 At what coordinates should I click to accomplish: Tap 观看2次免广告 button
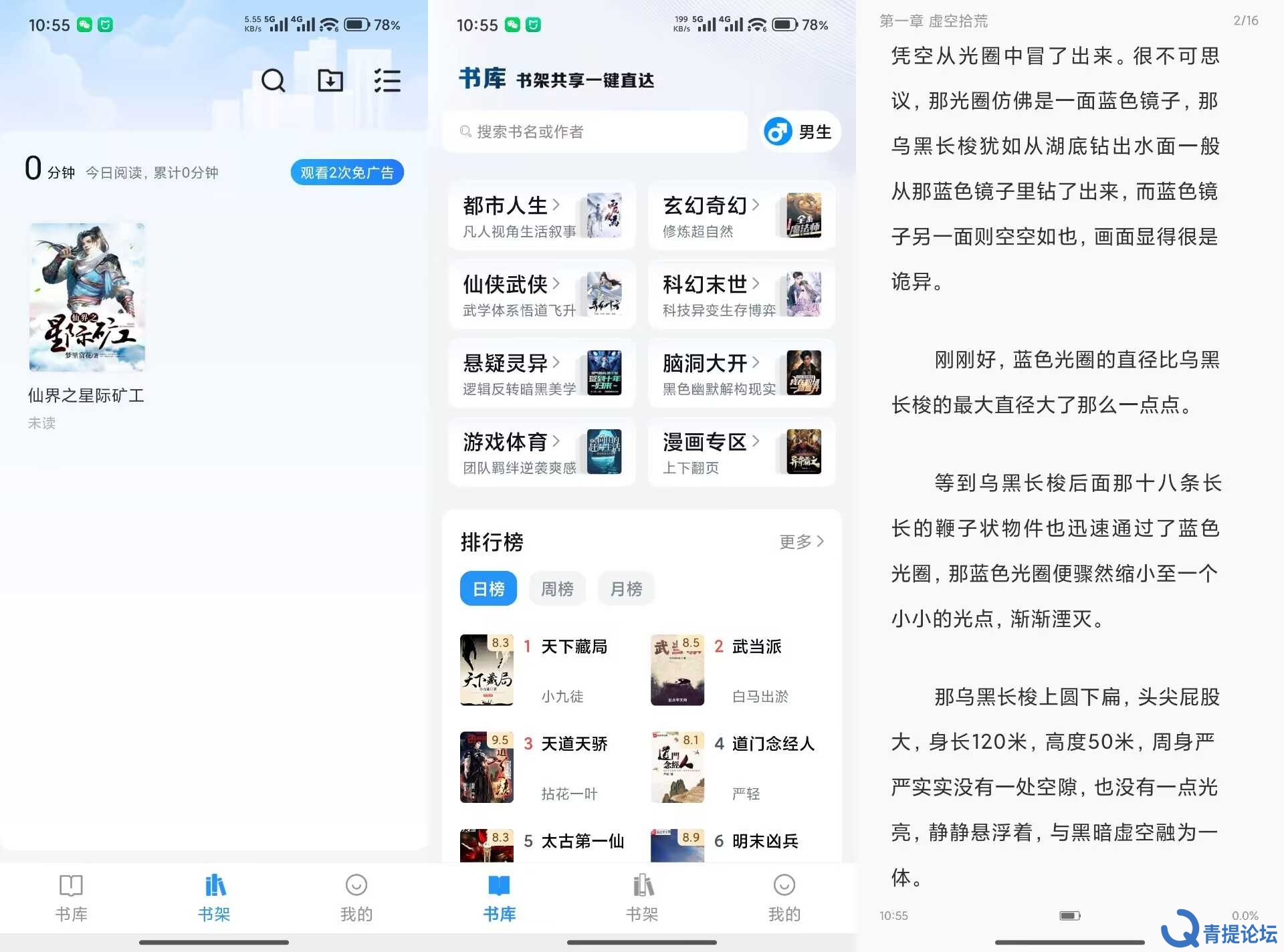tap(347, 172)
